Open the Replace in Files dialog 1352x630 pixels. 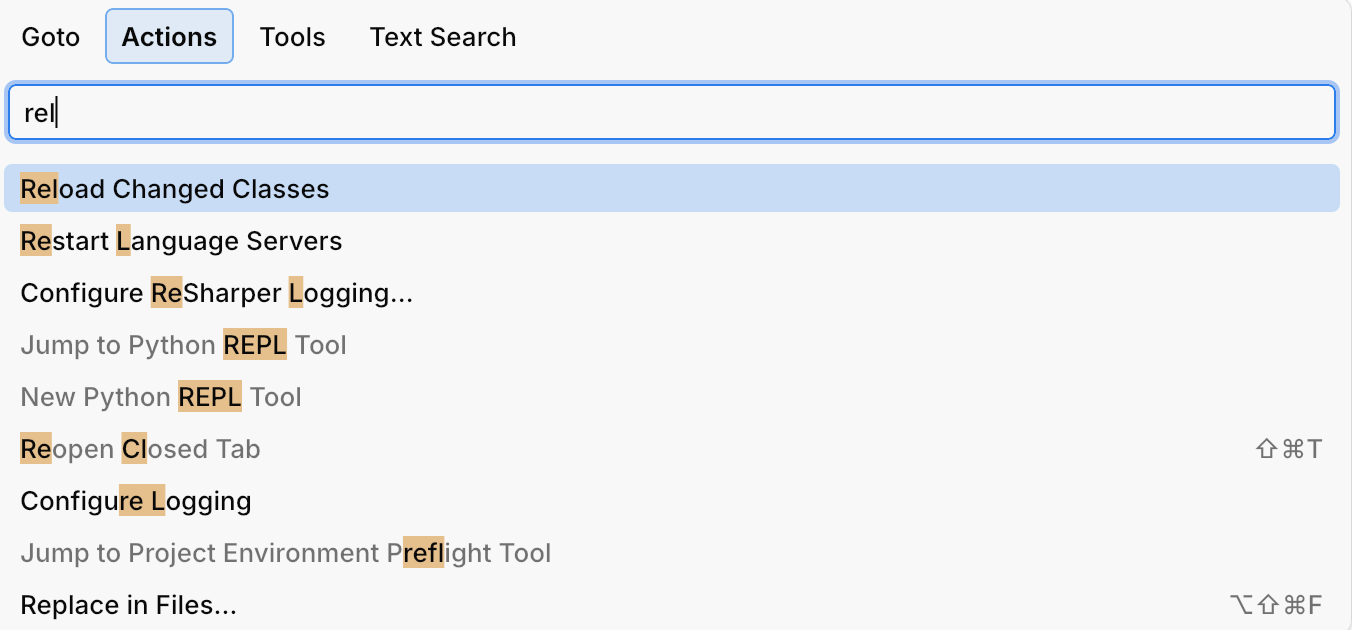coord(128,604)
